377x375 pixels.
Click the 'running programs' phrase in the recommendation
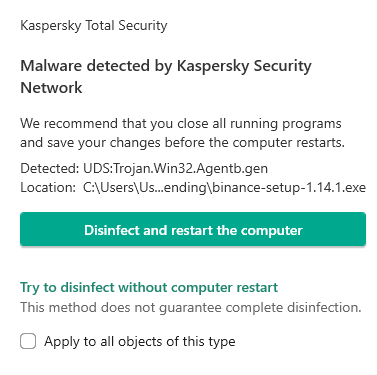point(286,124)
